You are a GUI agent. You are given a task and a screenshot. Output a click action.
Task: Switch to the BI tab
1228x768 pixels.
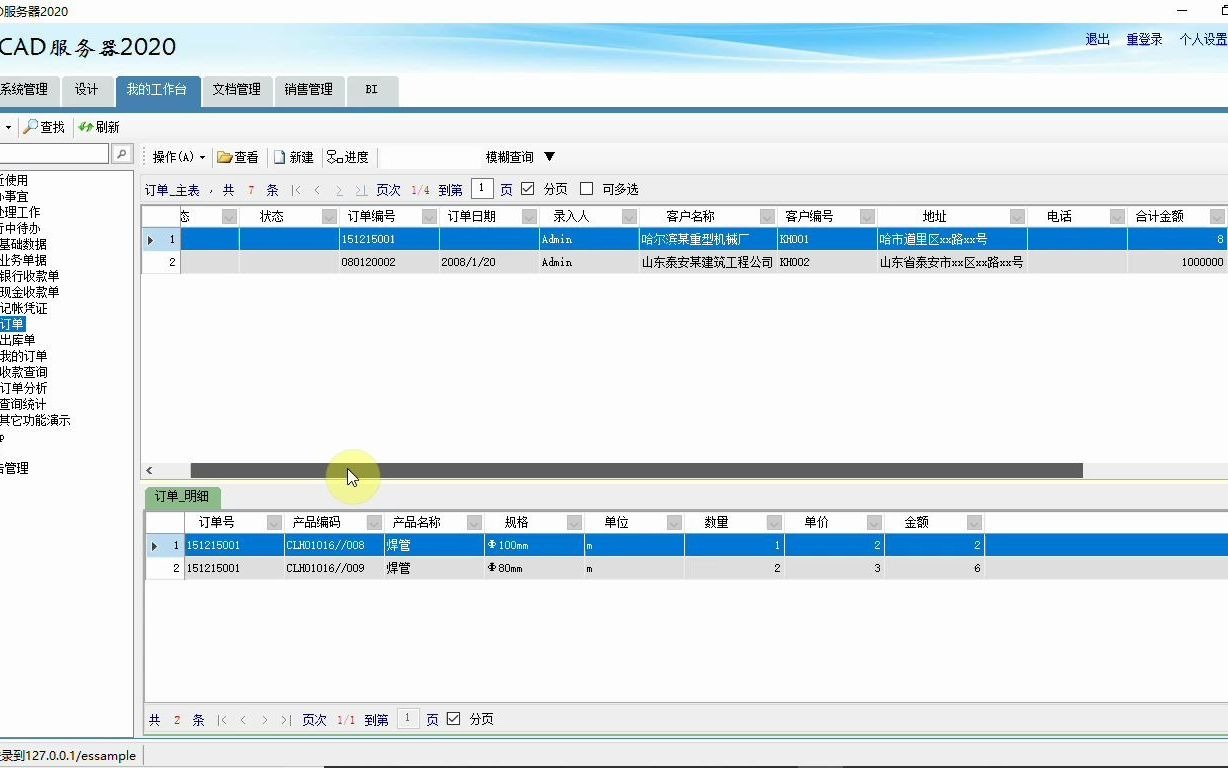click(x=371, y=90)
